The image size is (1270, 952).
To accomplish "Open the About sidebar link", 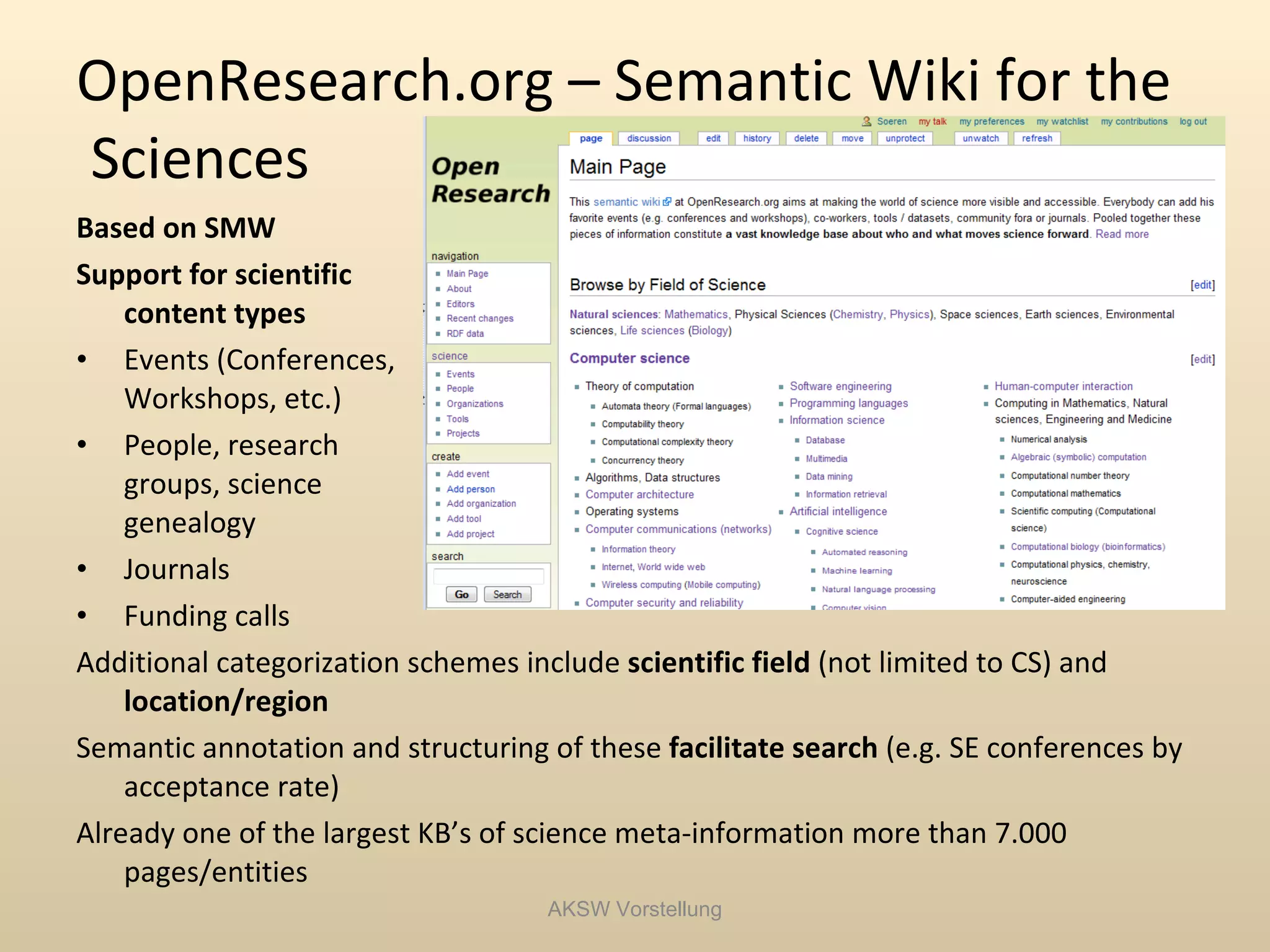I will (459, 289).
